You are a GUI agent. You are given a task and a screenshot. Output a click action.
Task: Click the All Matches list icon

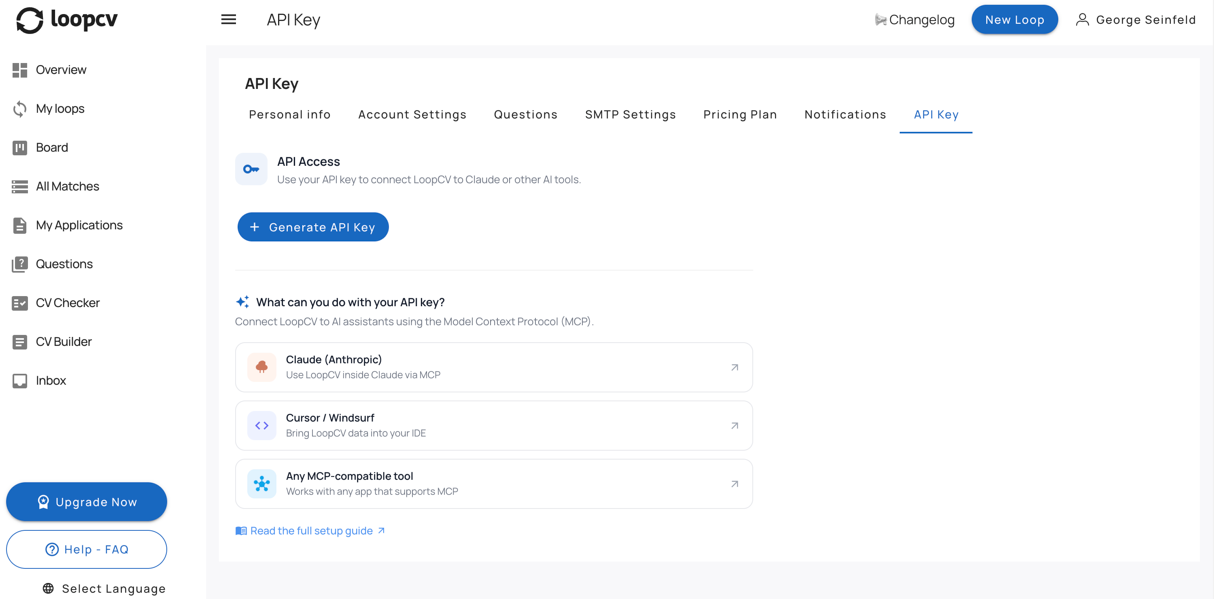(x=20, y=187)
